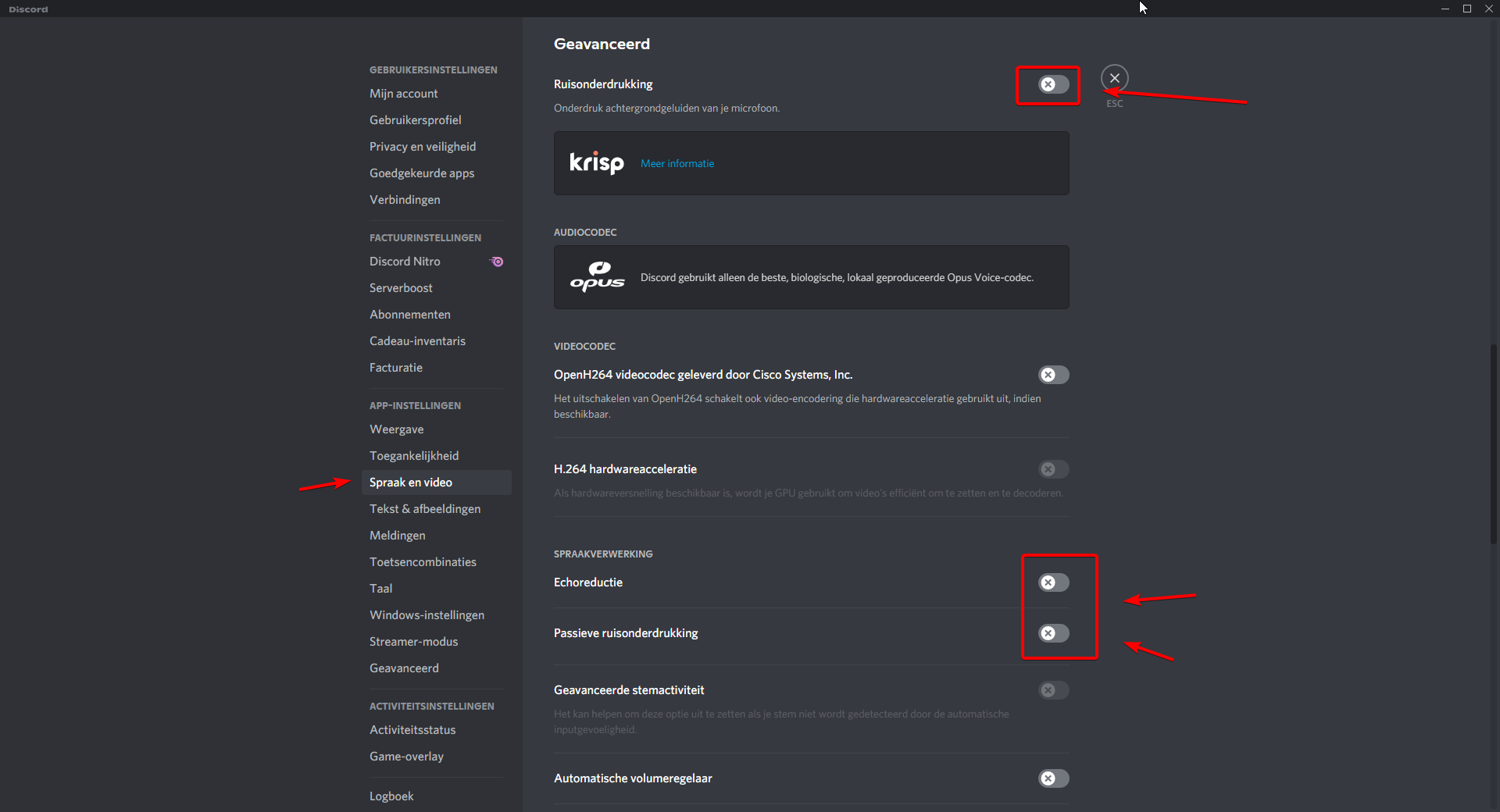The width and height of the screenshot is (1500, 812).
Task: Click the Opus codec logo
Action: pos(597,277)
